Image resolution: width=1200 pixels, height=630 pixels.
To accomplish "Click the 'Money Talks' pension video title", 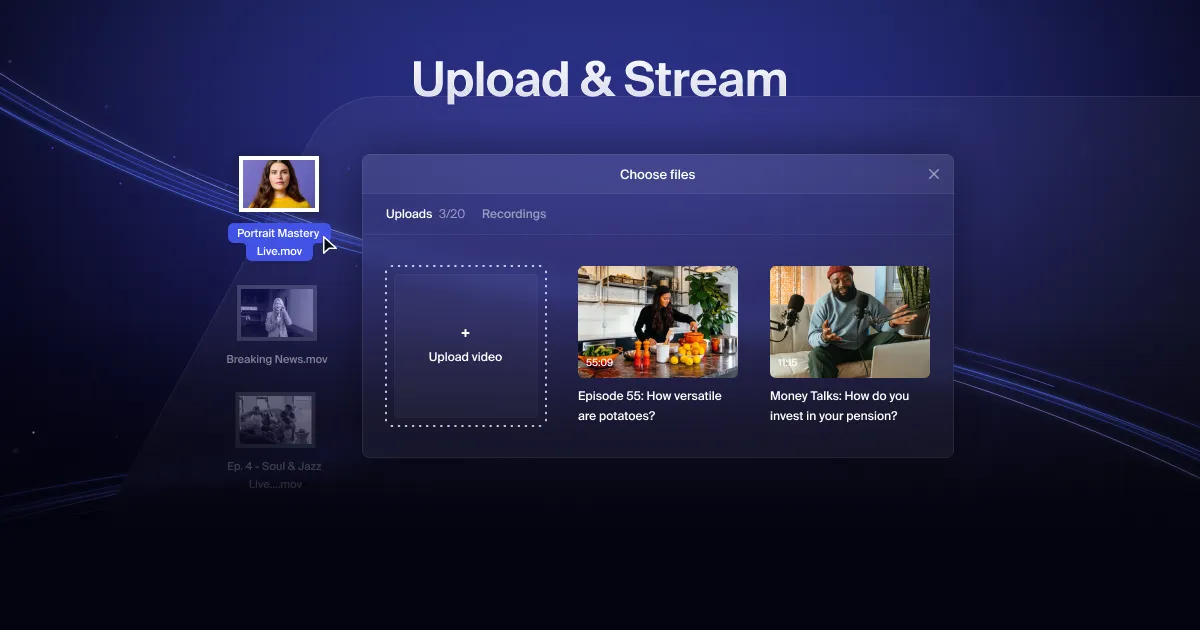I will (x=840, y=406).
